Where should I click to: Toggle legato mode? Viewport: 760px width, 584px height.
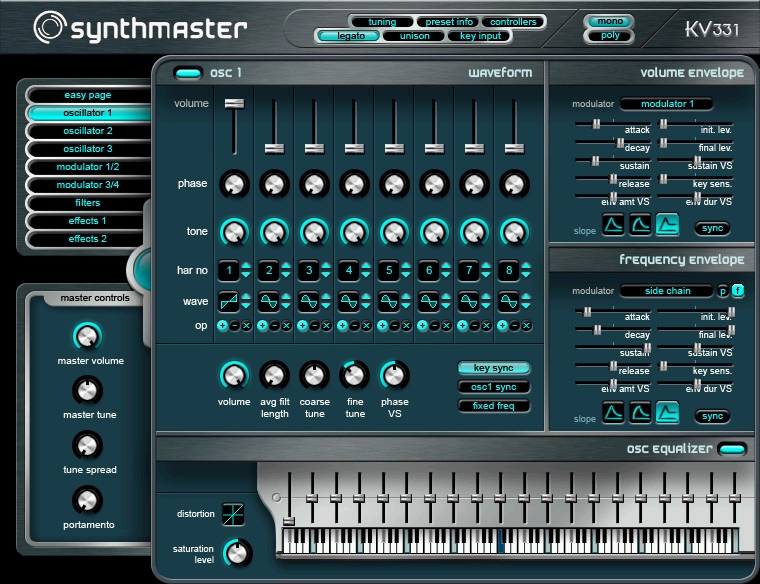348,36
